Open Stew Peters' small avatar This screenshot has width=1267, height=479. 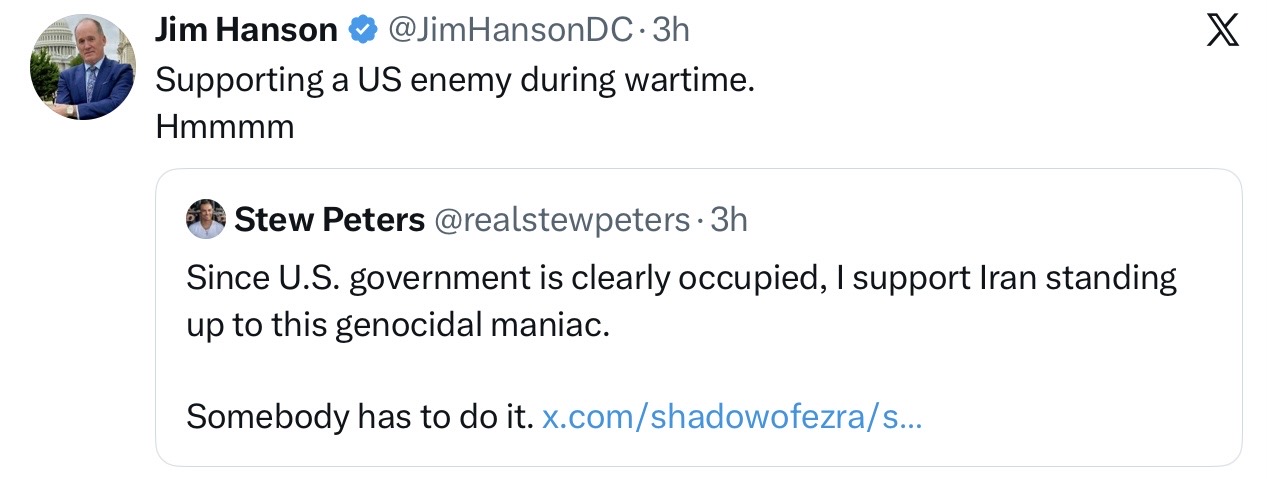pyautogui.click(x=206, y=219)
